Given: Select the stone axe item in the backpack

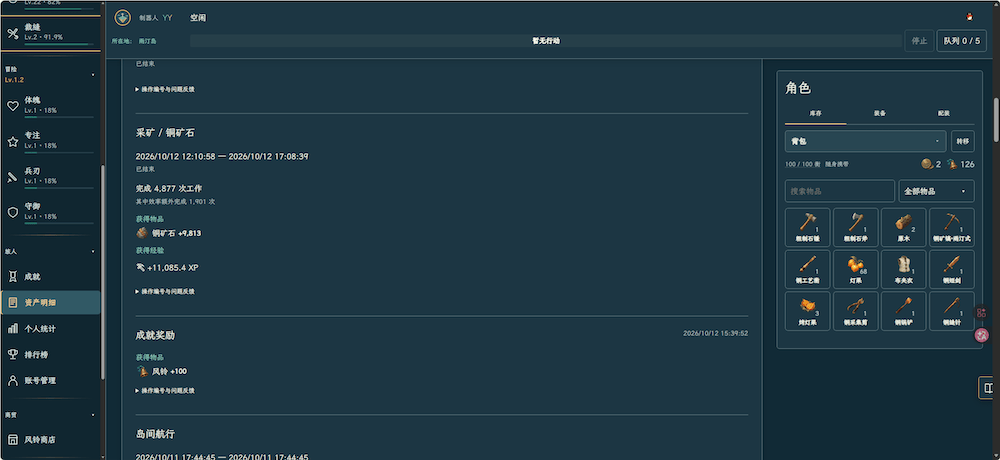Looking at the screenshot, I should coord(855,227).
